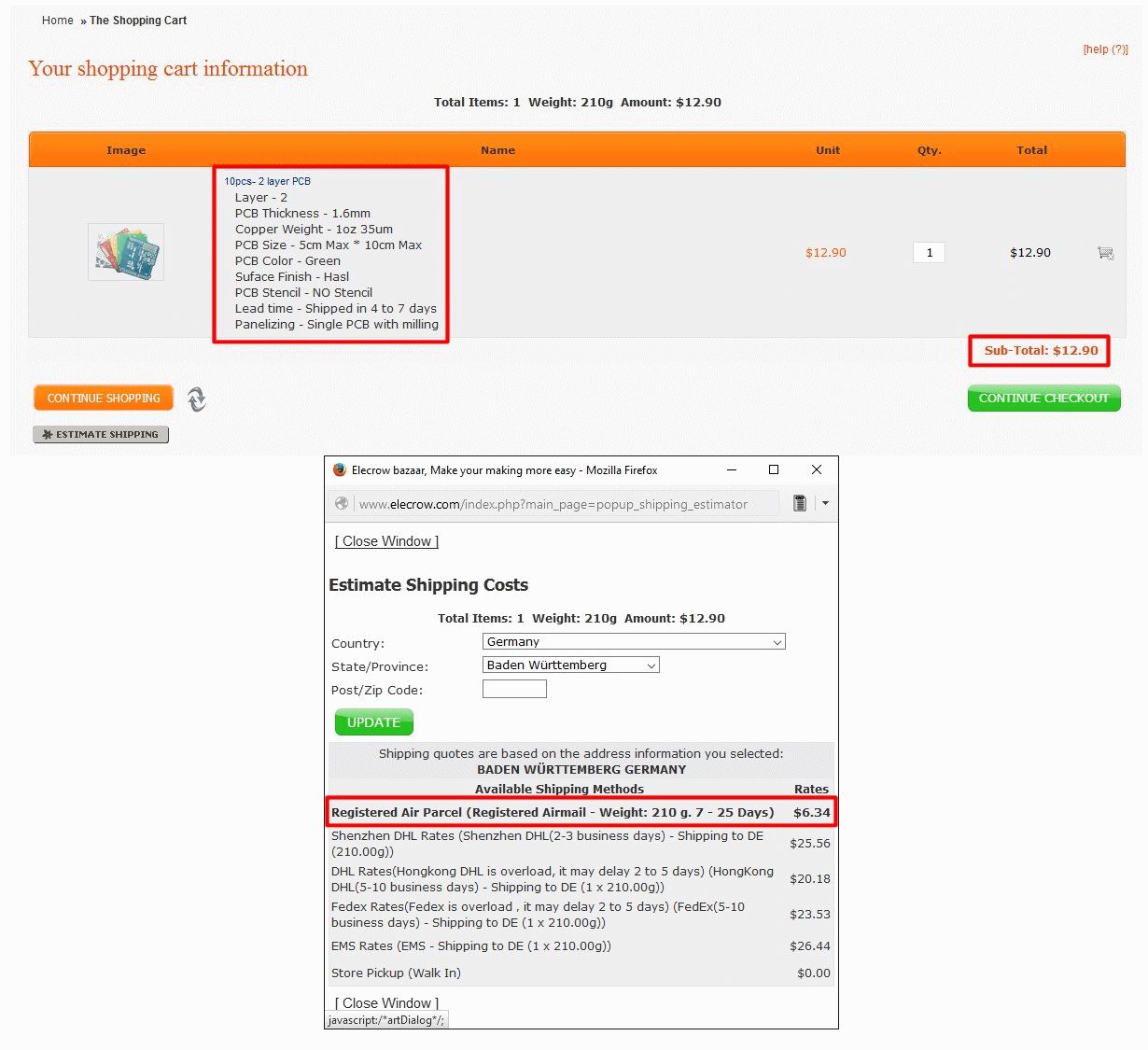Click the $23.53 rate value
This screenshot has height=1050, width=1148.
810,914
